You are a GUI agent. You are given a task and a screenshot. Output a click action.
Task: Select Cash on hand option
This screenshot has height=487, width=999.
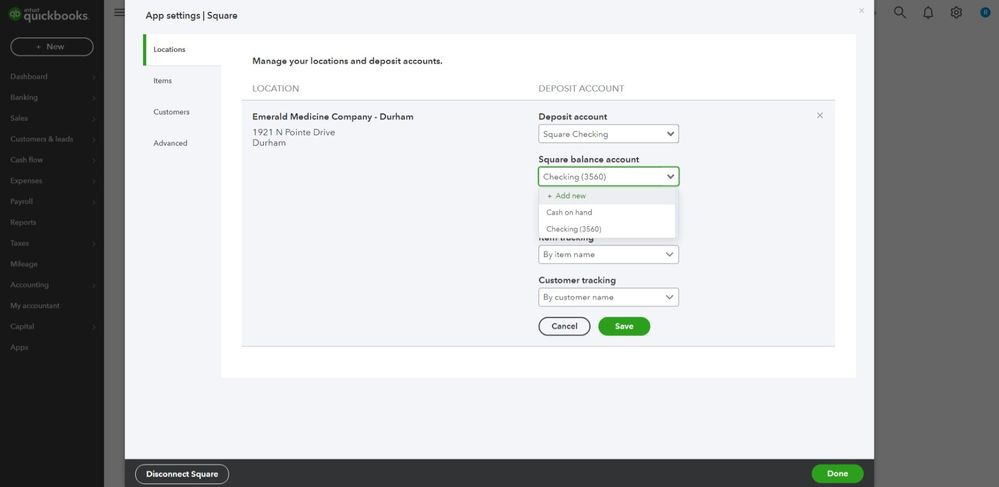click(x=569, y=213)
